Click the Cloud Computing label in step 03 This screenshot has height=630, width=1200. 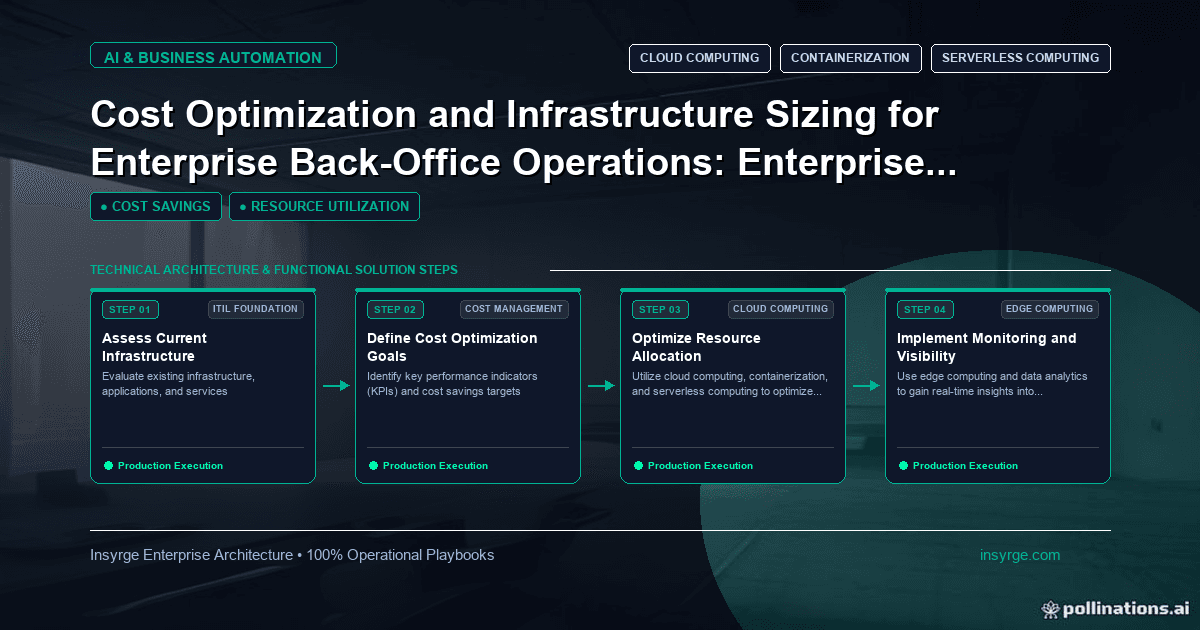pyautogui.click(x=781, y=309)
